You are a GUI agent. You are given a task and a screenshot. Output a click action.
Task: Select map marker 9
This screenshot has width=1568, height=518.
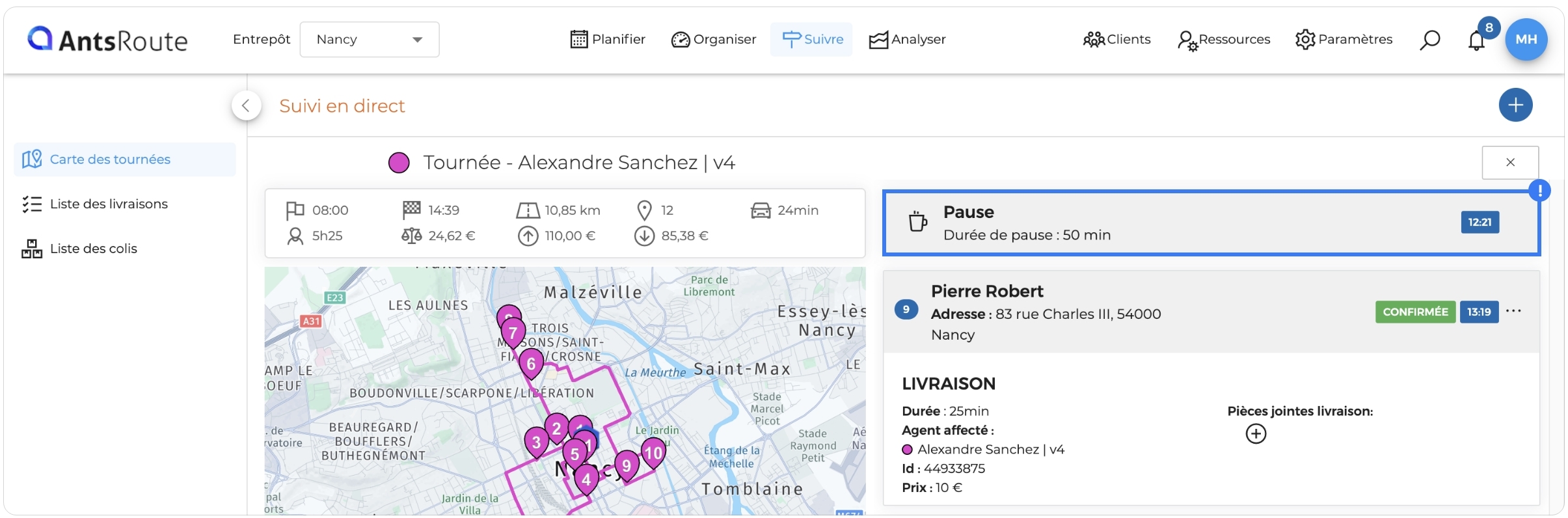coord(626,465)
